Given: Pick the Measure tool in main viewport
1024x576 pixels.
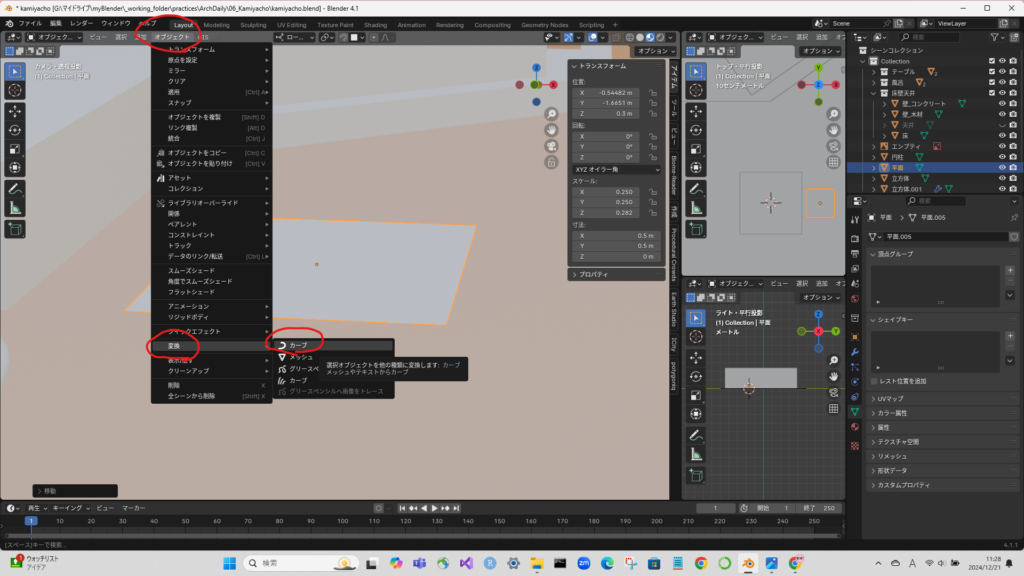Looking at the screenshot, I should tap(16, 207).
